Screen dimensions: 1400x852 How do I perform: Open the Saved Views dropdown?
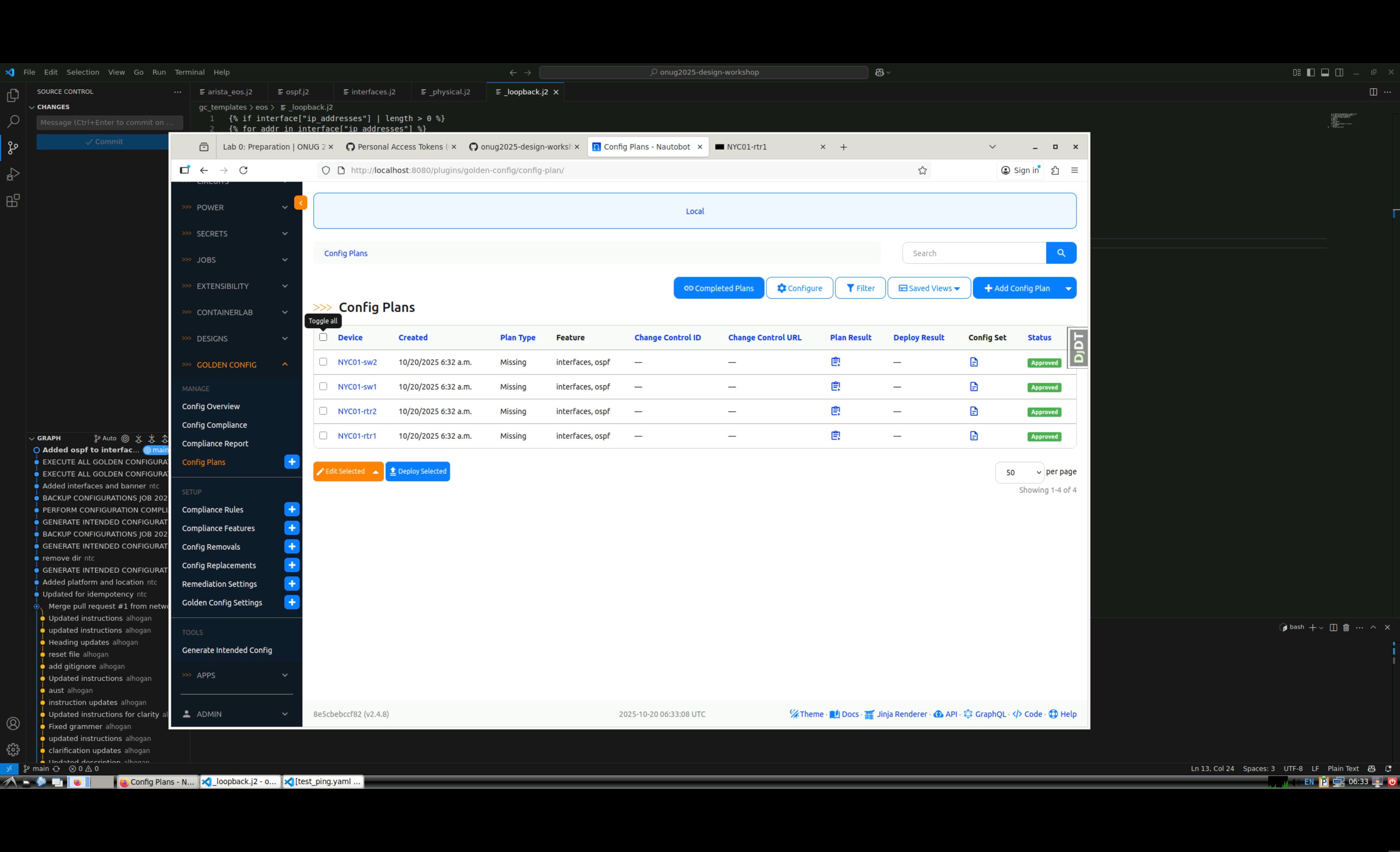[x=929, y=288]
